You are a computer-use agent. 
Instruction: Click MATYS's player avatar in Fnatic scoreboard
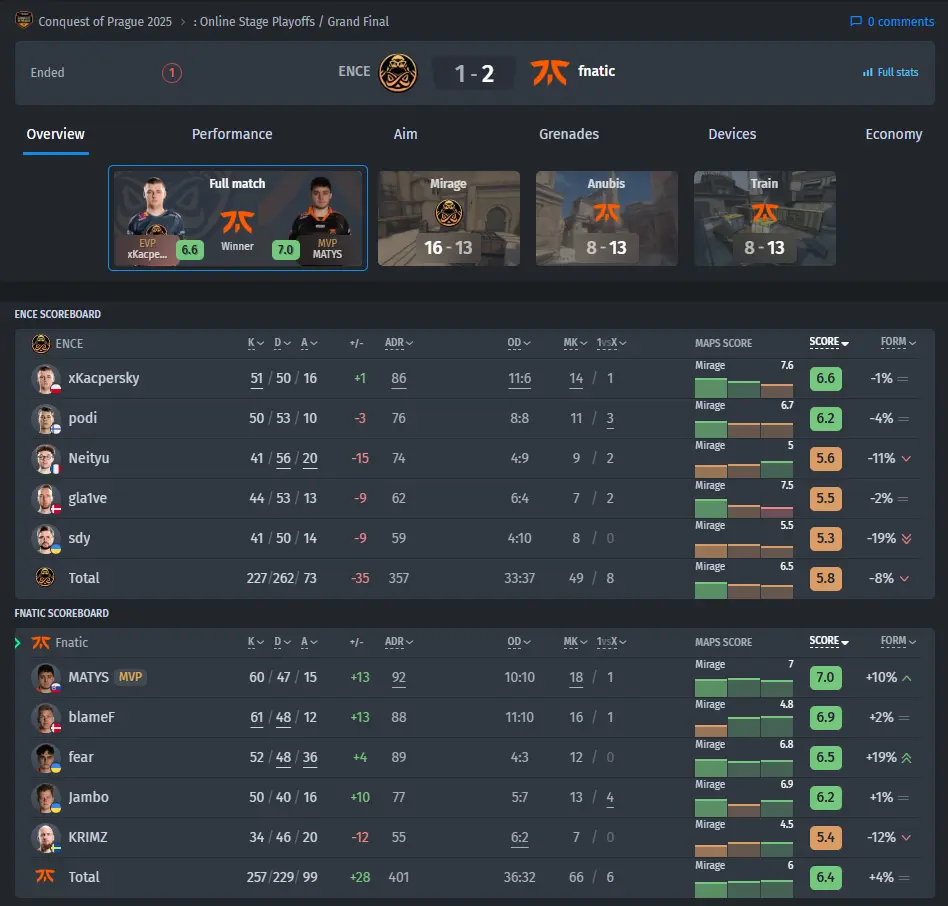46,678
